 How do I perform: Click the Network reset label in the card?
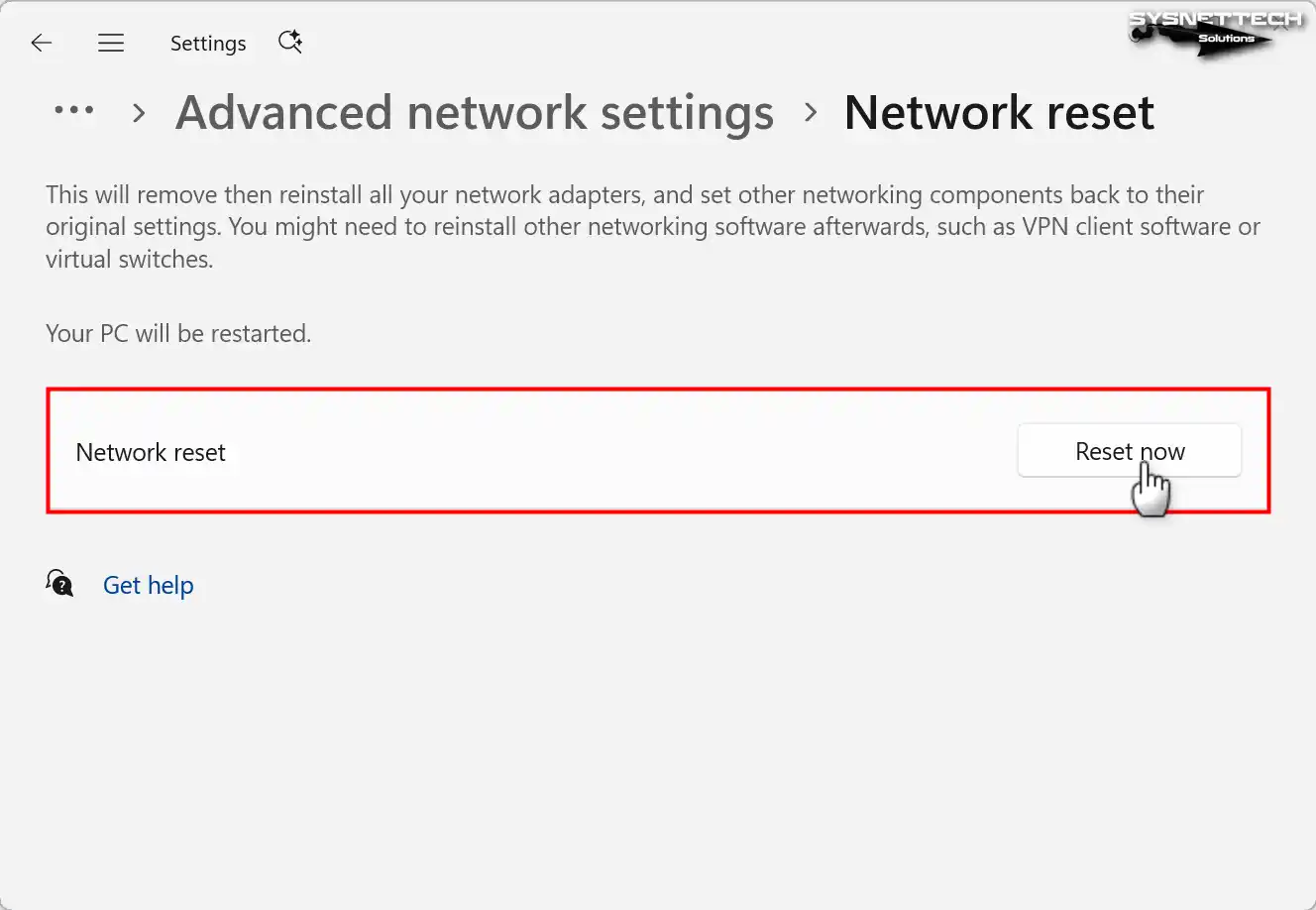point(151,453)
